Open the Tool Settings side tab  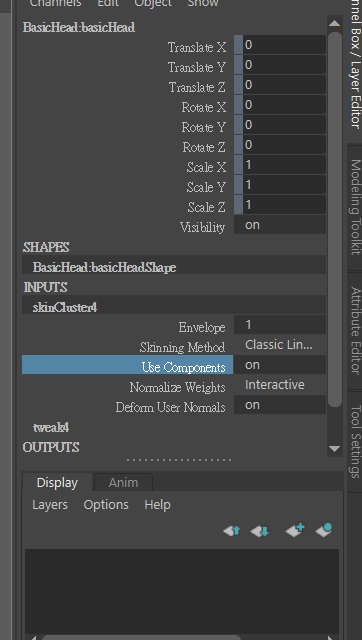355,441
